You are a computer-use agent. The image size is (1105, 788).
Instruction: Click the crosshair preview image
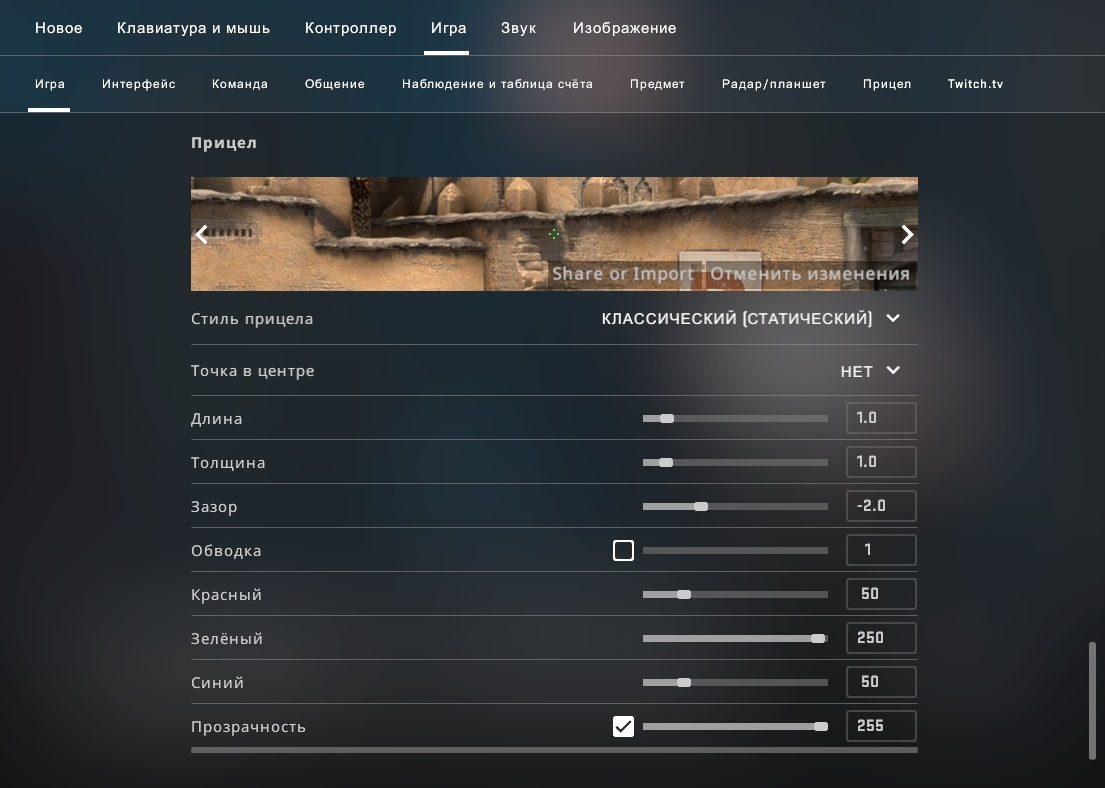[554, 234]
